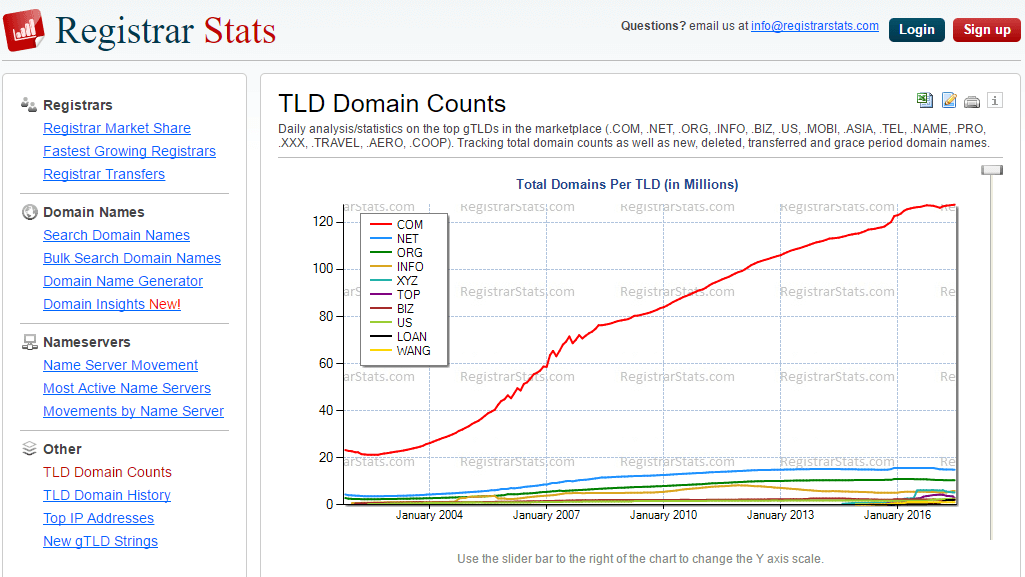The height and width of the screenshot is (577, 1025).
Task: Select New gTLD Strings in the sidebar
Action: pyautogui.click(x=100, y=541)
